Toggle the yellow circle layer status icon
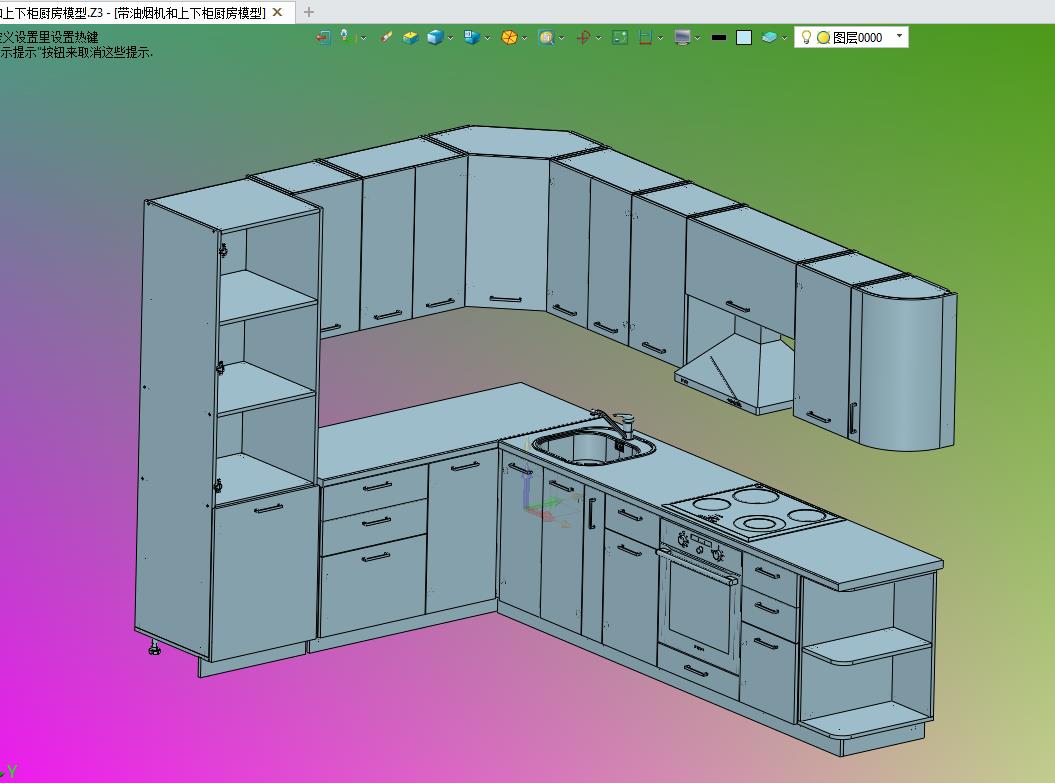 (823, 37)
